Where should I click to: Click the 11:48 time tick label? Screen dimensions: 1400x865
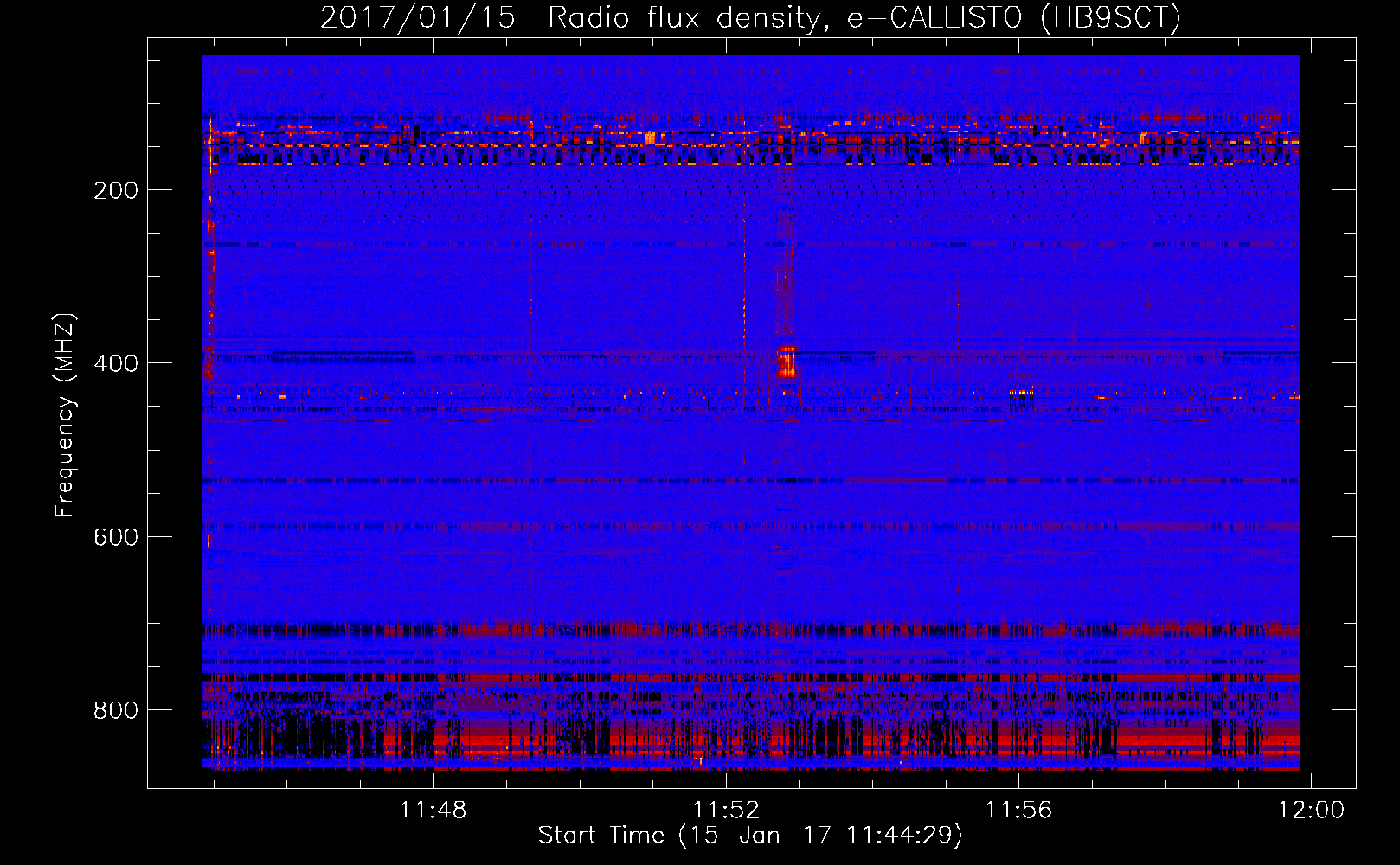point(433,810)
